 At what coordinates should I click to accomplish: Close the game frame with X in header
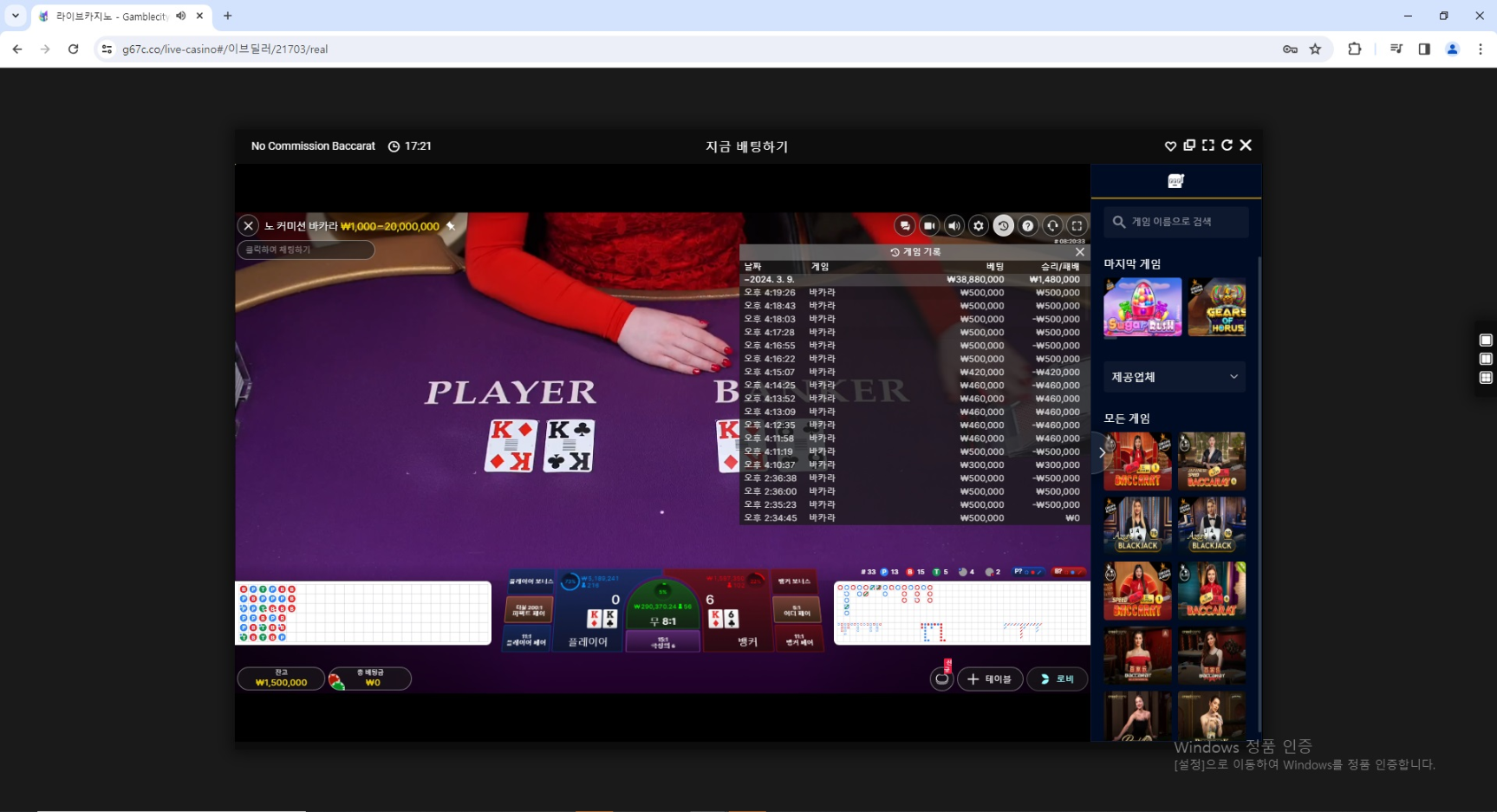tap(1246, 146)
